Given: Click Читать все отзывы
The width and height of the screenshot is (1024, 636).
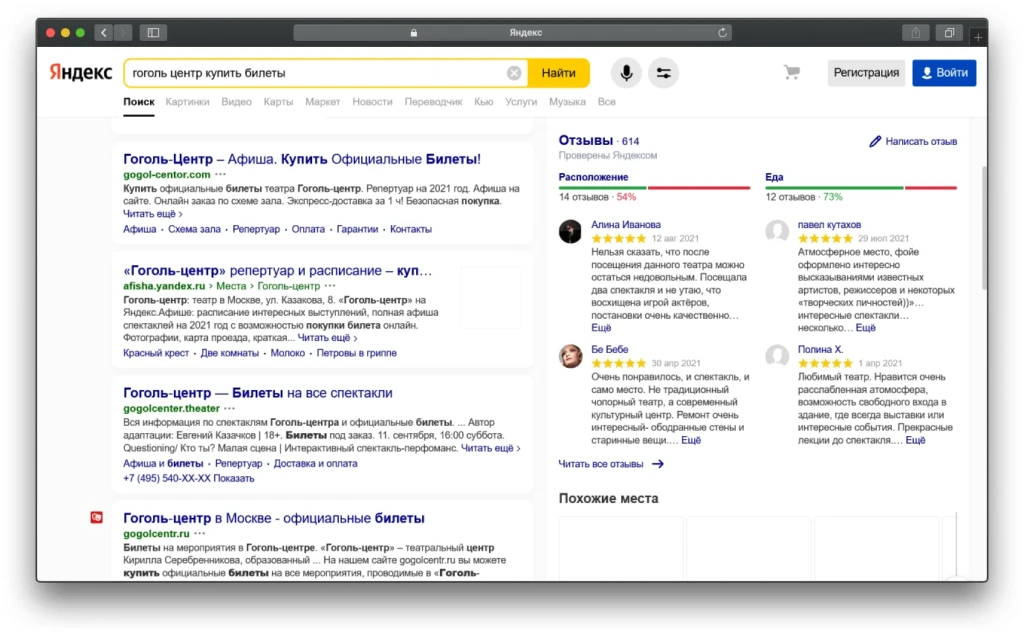Looking at the screenshot, I should pyautogui.click(x=601, y=464).
